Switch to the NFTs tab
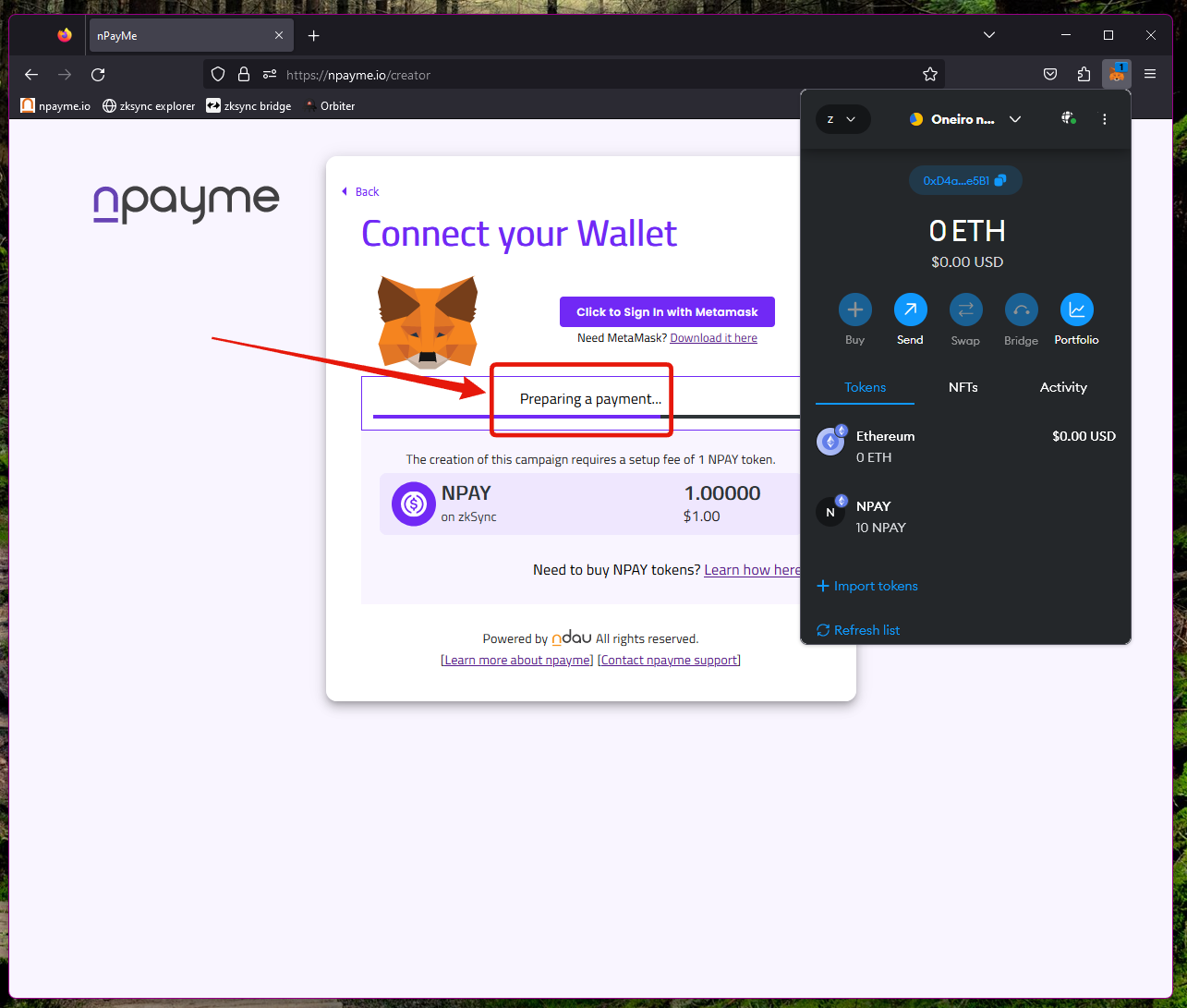The image size is (1187, 1008). point(963,387)
